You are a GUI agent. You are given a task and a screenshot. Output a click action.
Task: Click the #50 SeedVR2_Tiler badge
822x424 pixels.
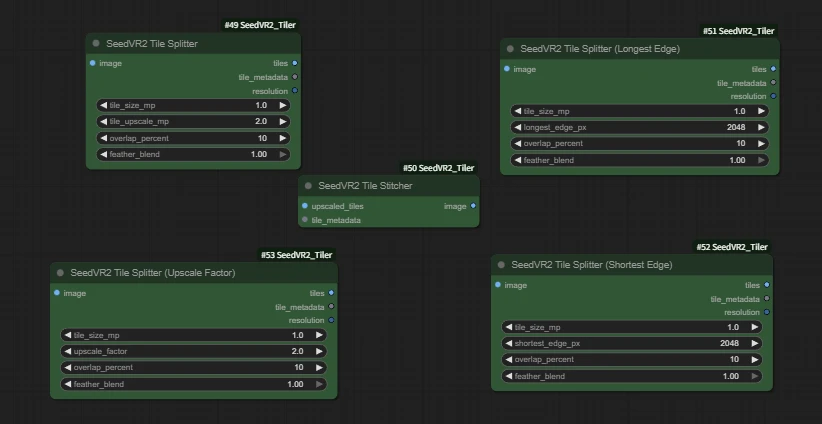click(x=438, y=168)
